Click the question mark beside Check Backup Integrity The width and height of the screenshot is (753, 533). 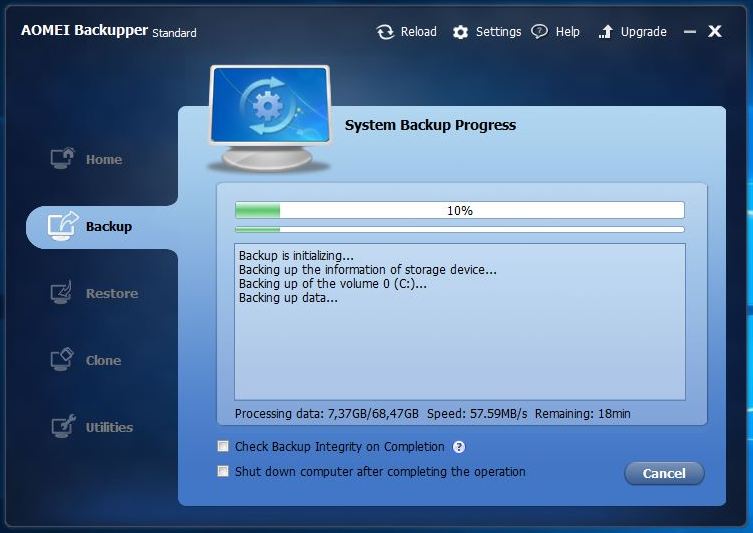[x=459, y=447]
